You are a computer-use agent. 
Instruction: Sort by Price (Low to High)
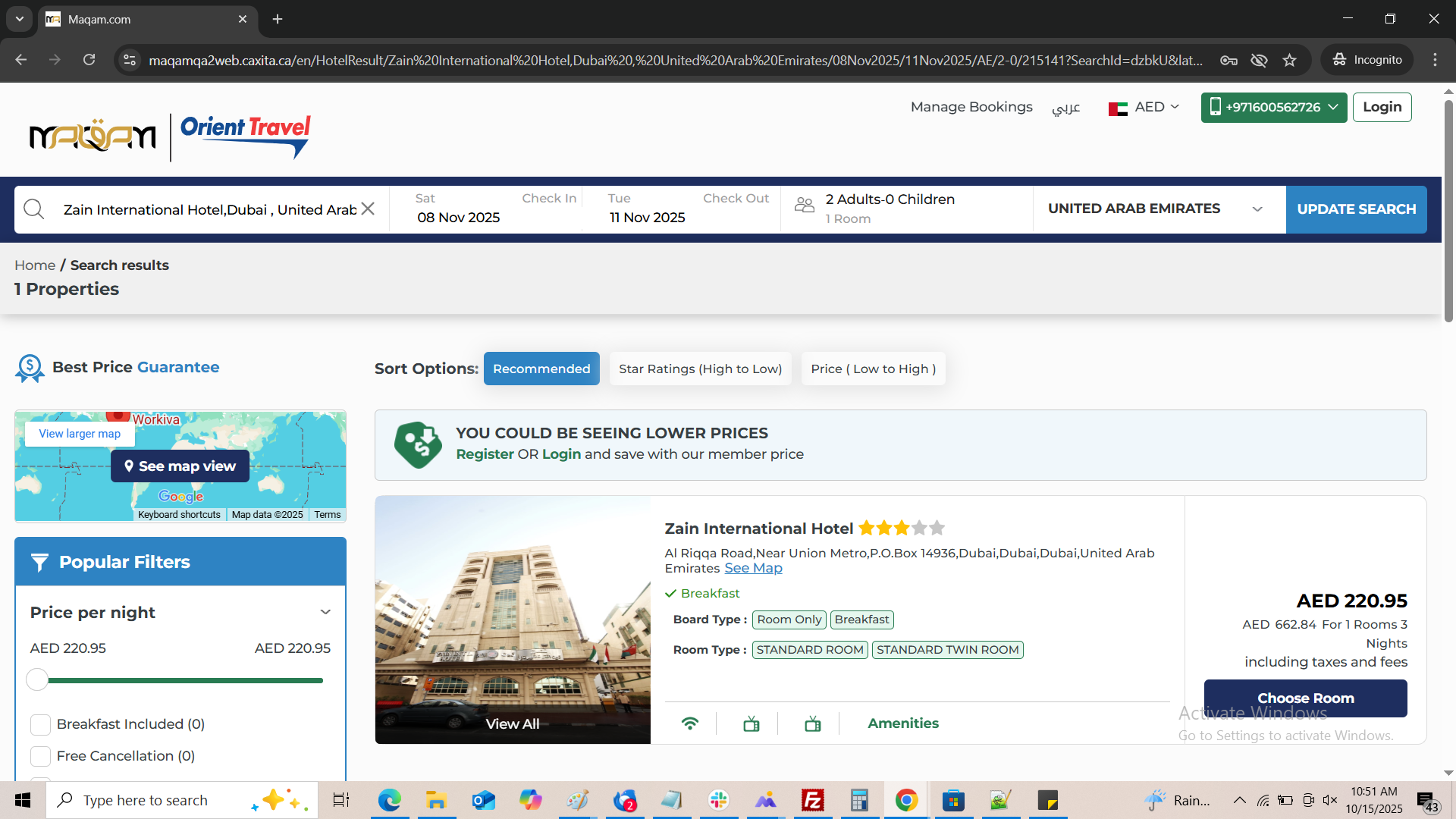coord(873,369)
